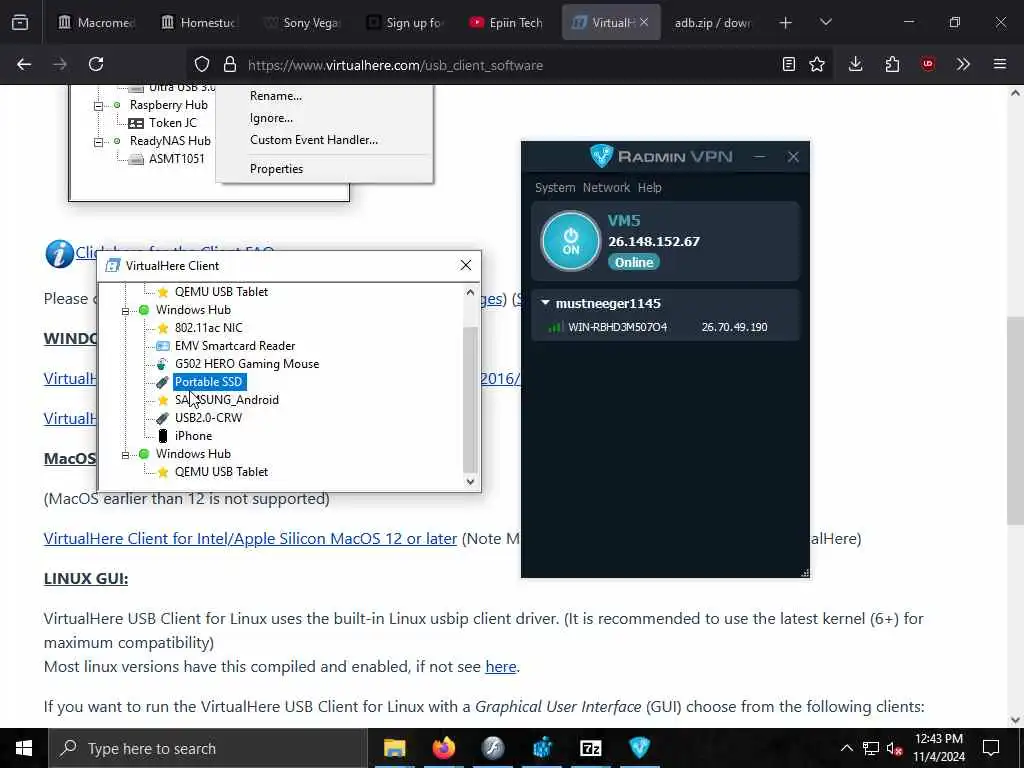Follow the 'here' link about linux versions
1024x768 pixels.
(x=501, y=667)
